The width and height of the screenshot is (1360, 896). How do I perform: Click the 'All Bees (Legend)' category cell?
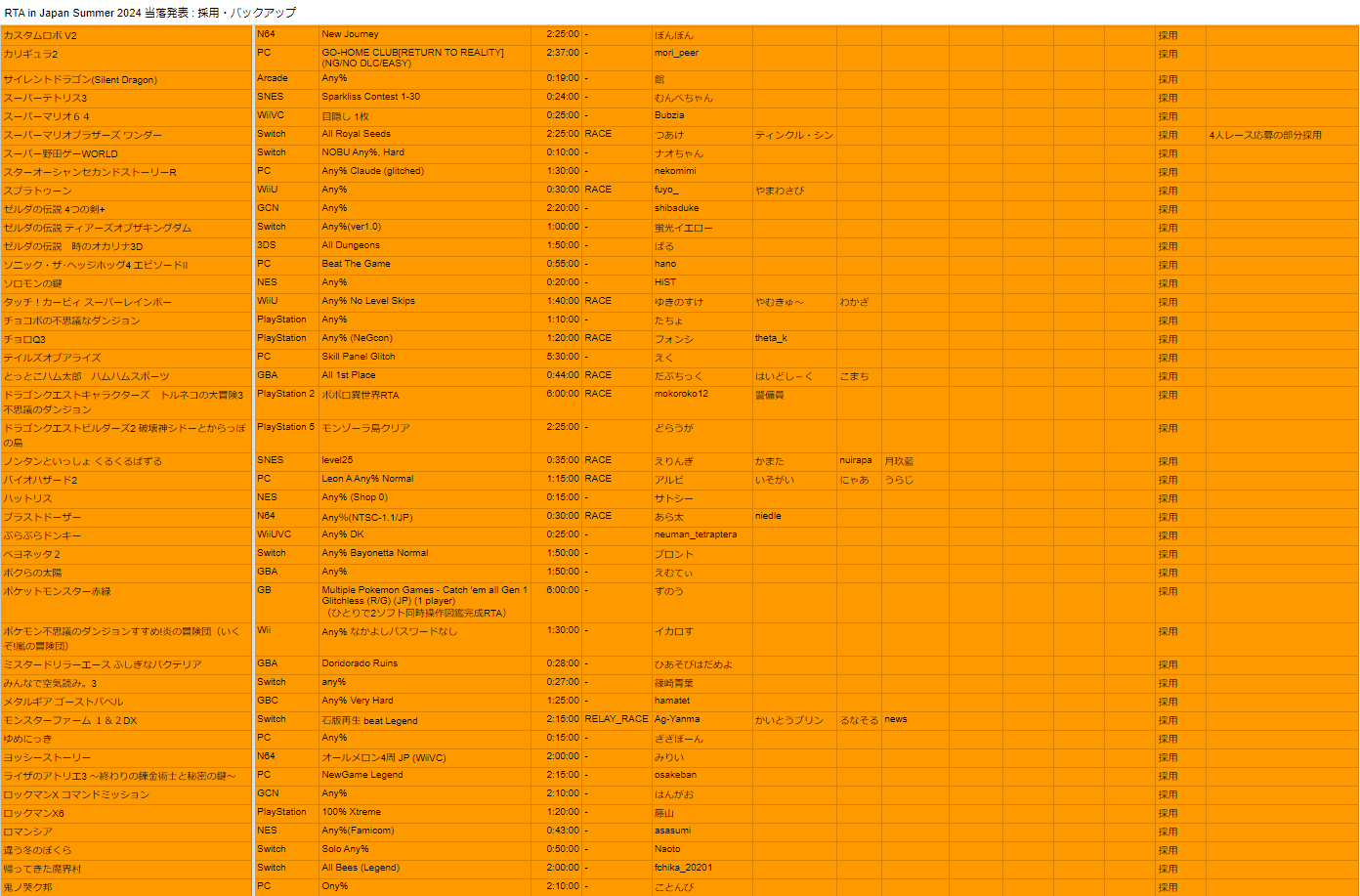[x=425, y=870]
